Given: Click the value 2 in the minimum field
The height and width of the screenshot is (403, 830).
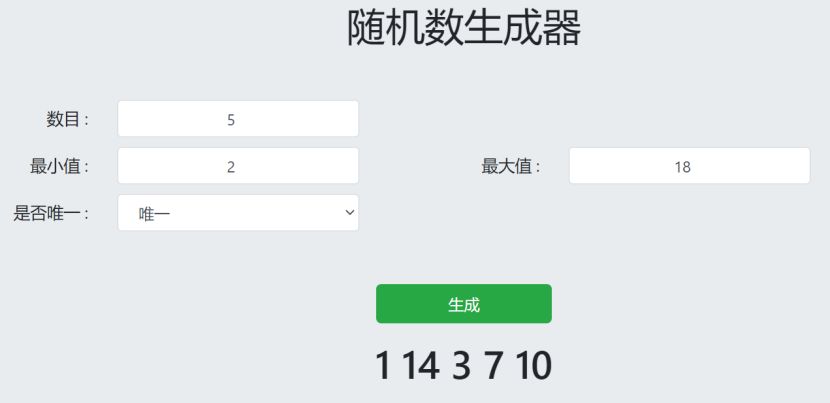Looking at the screenshot, I should click(x=231, y=167).
